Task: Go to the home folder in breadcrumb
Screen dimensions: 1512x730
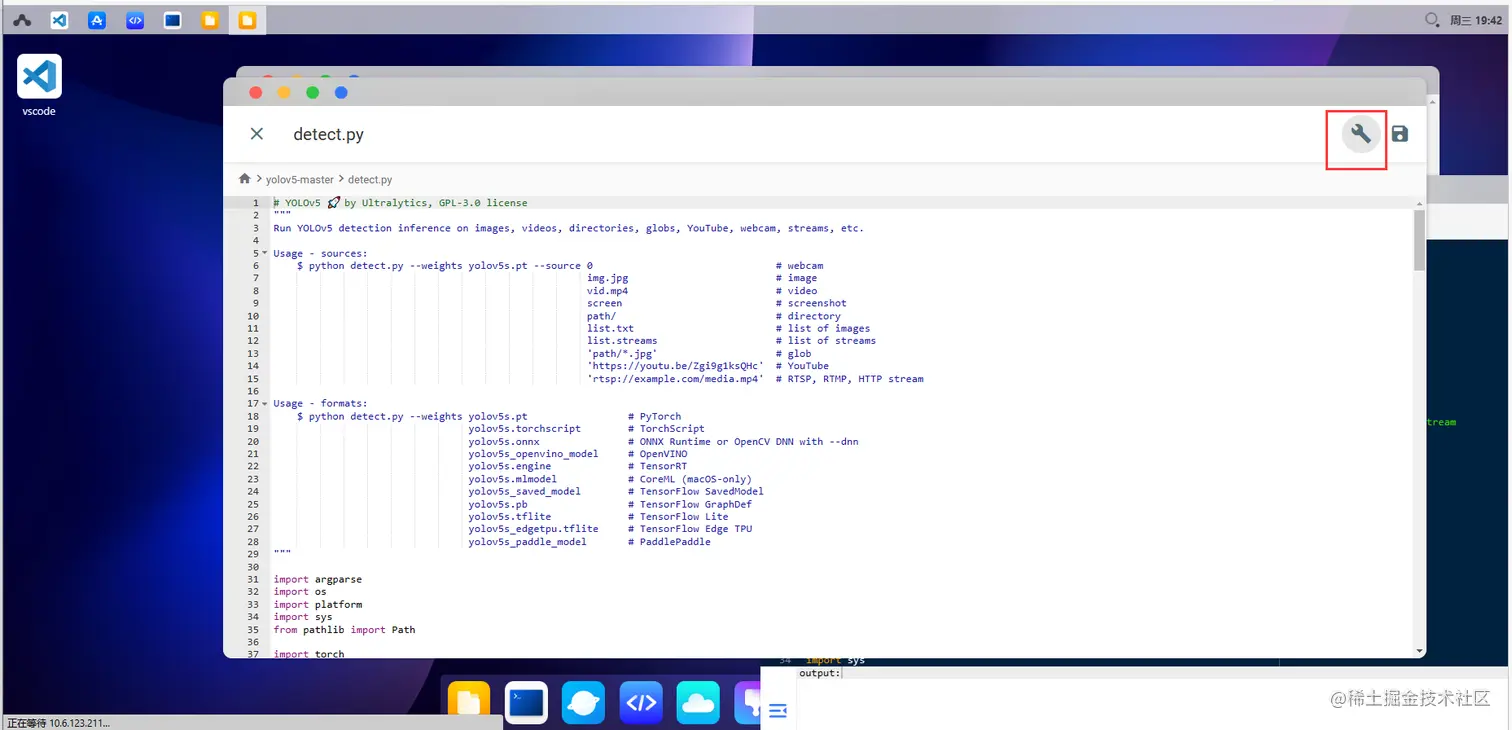Action: 245,179
